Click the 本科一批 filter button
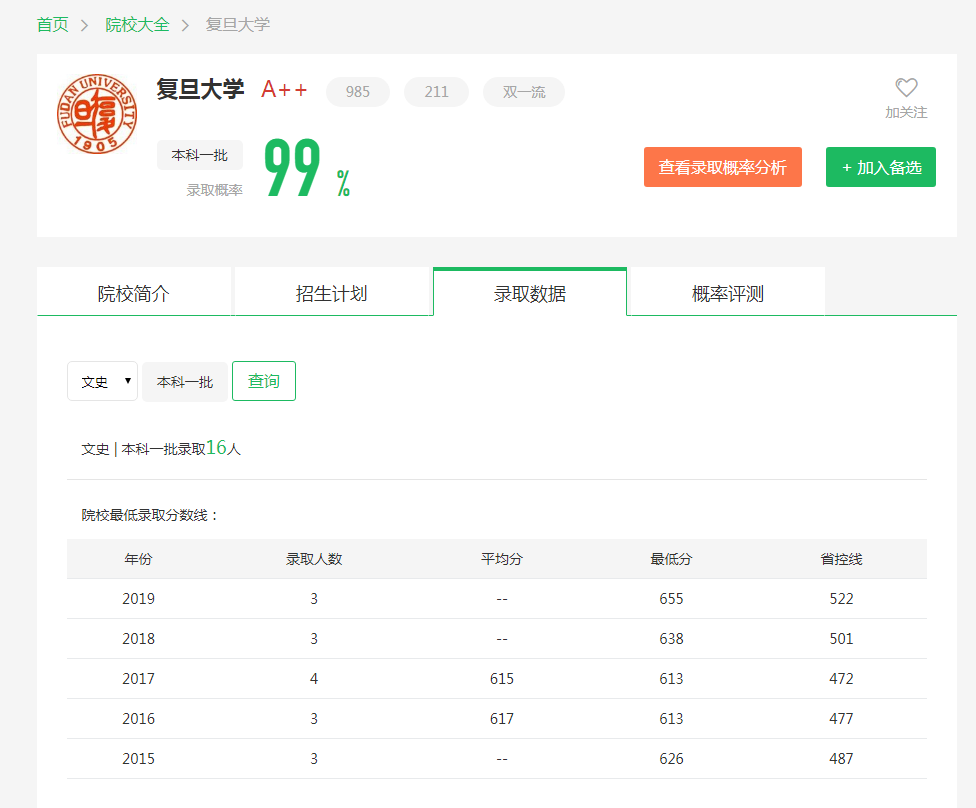The width and height of the screenshot is (976, 808). pyautogui.click(x=185, y=382)
